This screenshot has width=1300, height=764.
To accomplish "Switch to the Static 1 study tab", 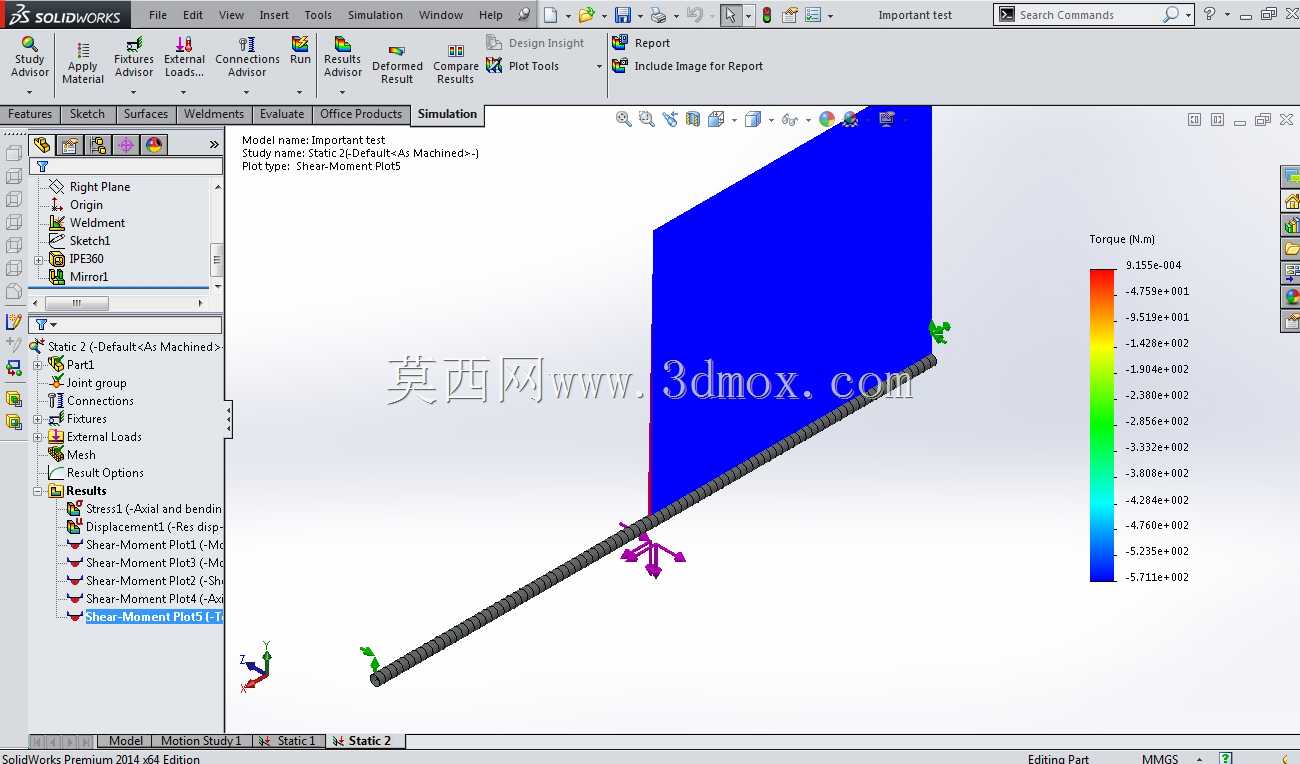I will click(x=289, y=741).
